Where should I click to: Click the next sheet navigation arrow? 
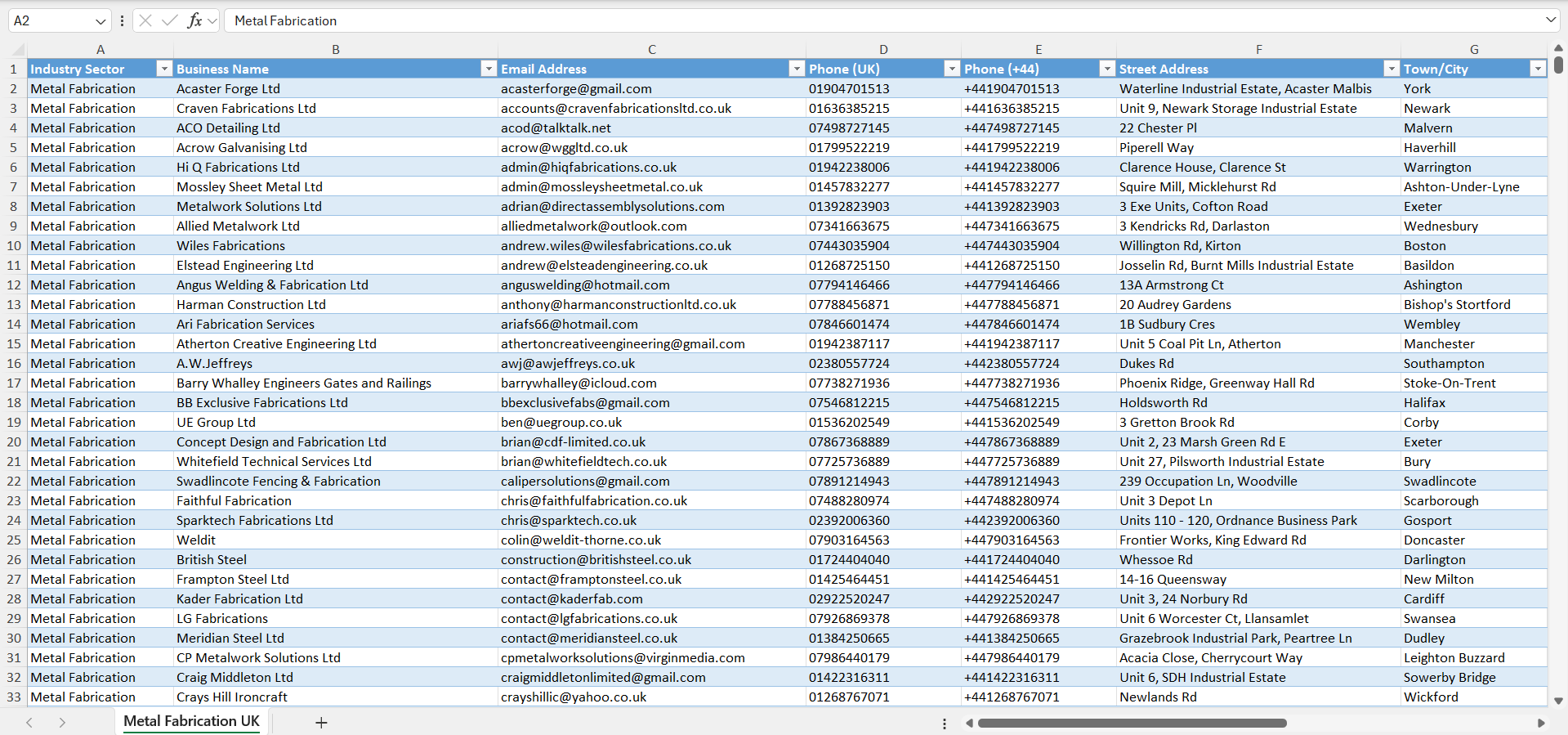62,723
